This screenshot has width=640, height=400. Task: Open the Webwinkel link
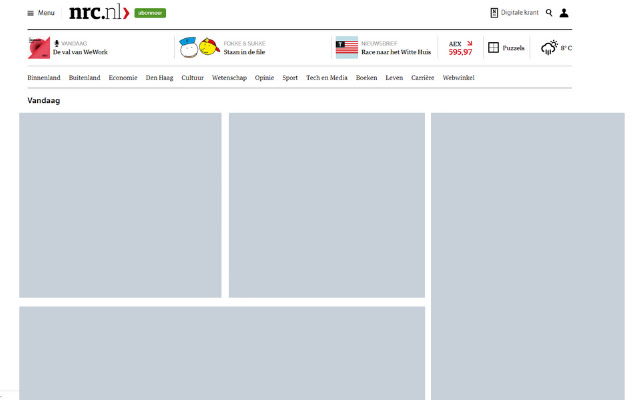[x=458, y=77]
